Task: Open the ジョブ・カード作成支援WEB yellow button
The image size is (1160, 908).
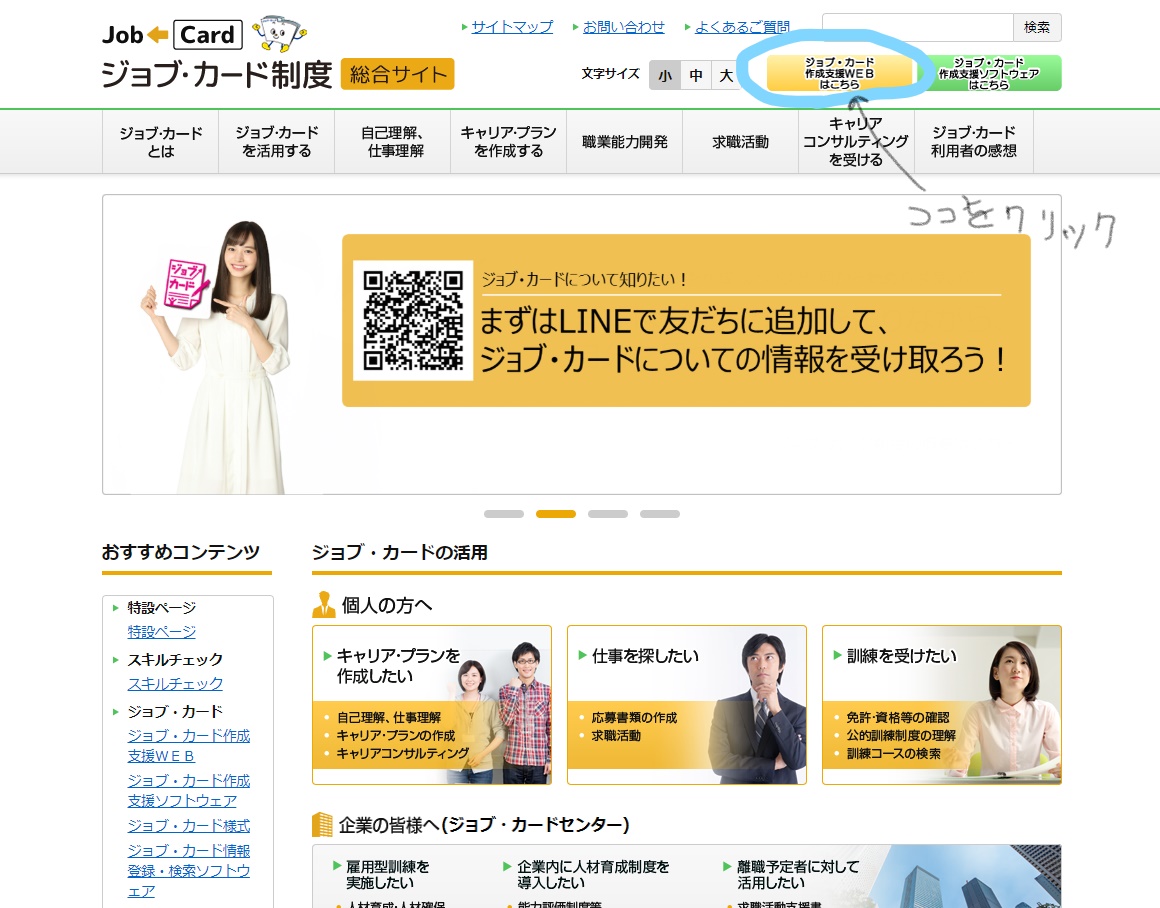Action: click(x=840, y=73)
